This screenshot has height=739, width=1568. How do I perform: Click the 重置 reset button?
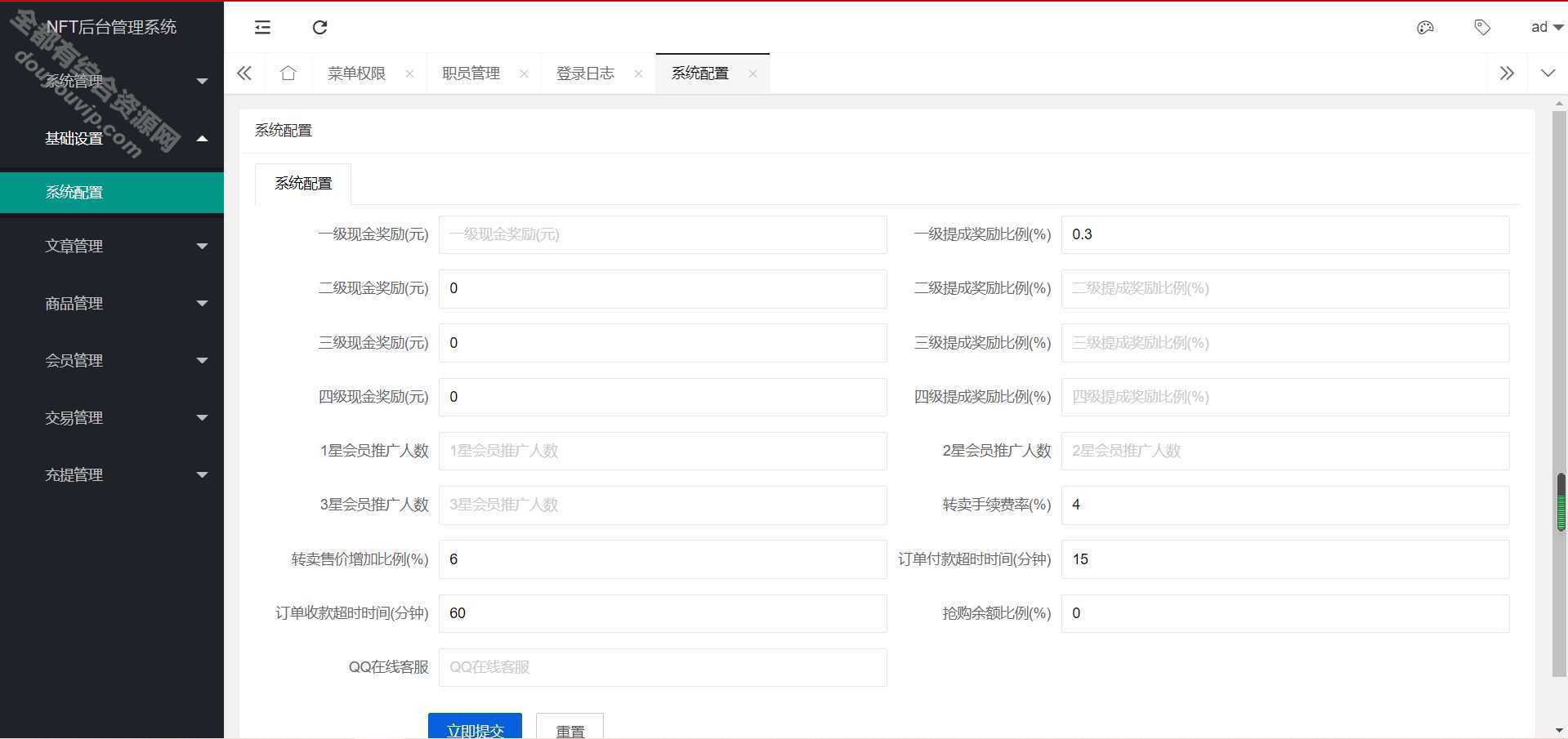[x=570, y=726]
